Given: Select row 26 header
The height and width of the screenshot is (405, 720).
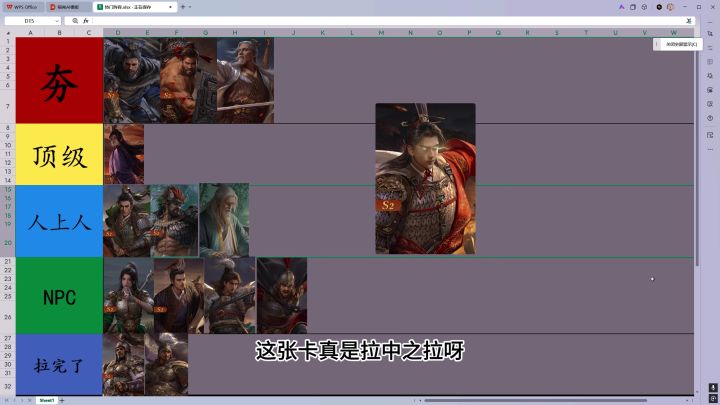Looking at the screenshot, I should (8, 317).
